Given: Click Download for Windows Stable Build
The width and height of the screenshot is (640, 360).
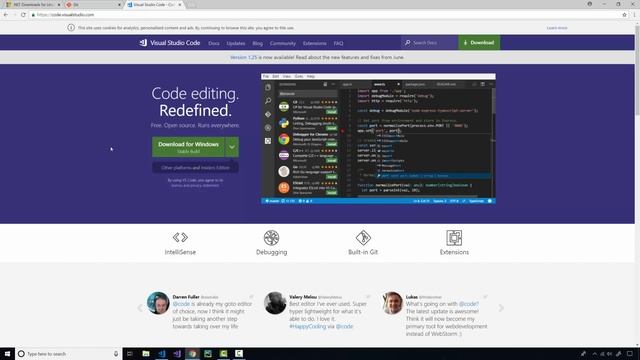Looking at the screenshot, I should [x=188, y=147].
